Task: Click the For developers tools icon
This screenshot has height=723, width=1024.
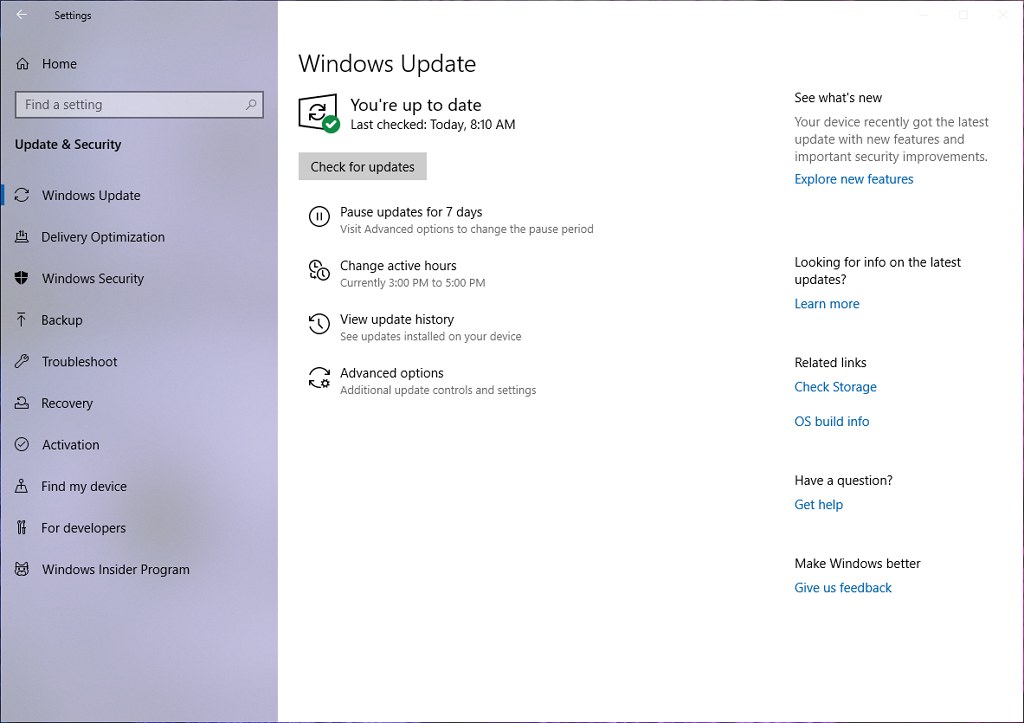Action: pos(22,527)
